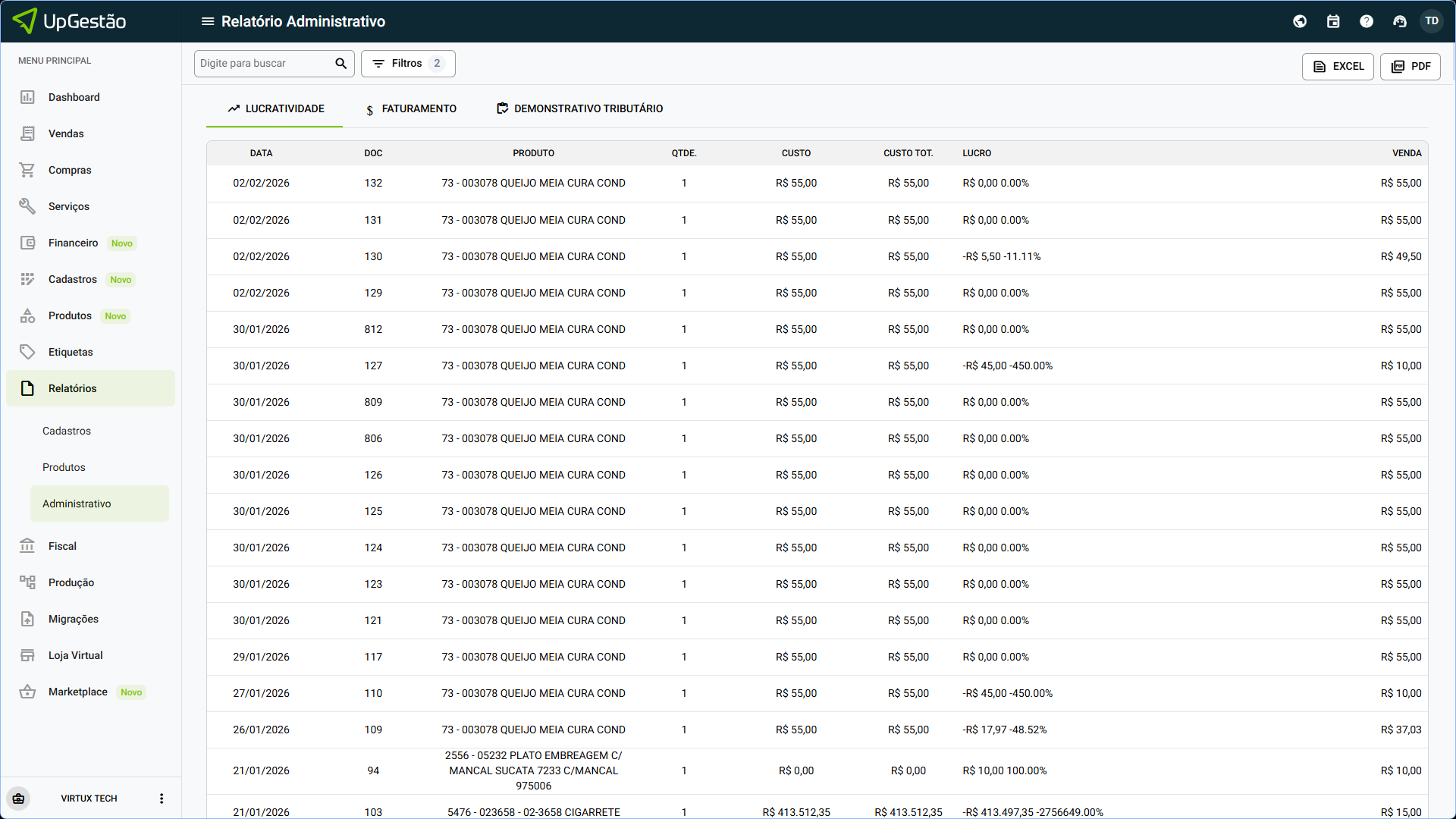The height and width of the screenshot is (819, 1456).
Task: Open Dashboard from sidebar
Action: tap(74, 97)
